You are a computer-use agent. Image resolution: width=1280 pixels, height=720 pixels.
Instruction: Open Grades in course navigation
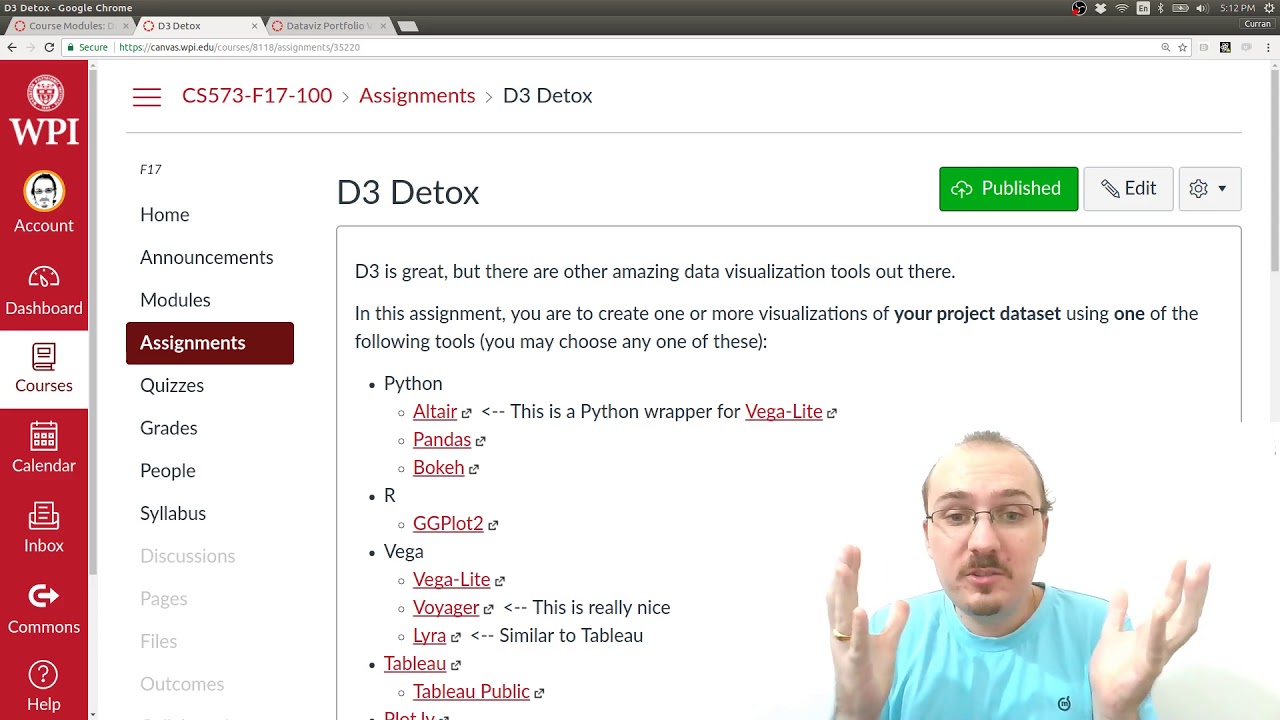coord(169,428)
